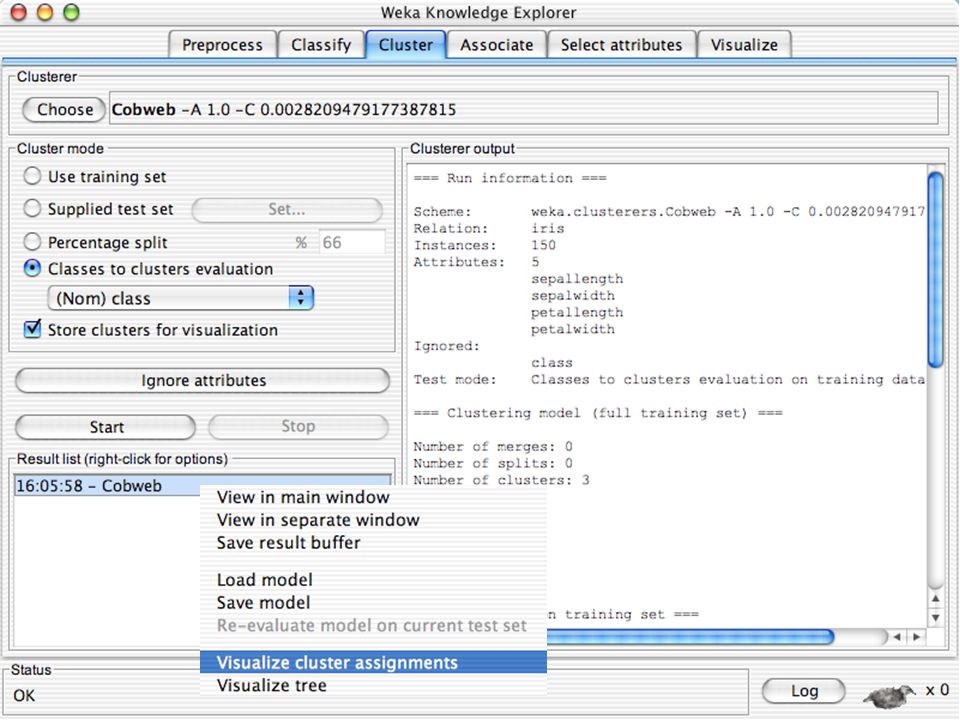Click the Cobweb clusterer options field
Image resolution: width=960 pixels, height=720 pixels.
point(523,109)
